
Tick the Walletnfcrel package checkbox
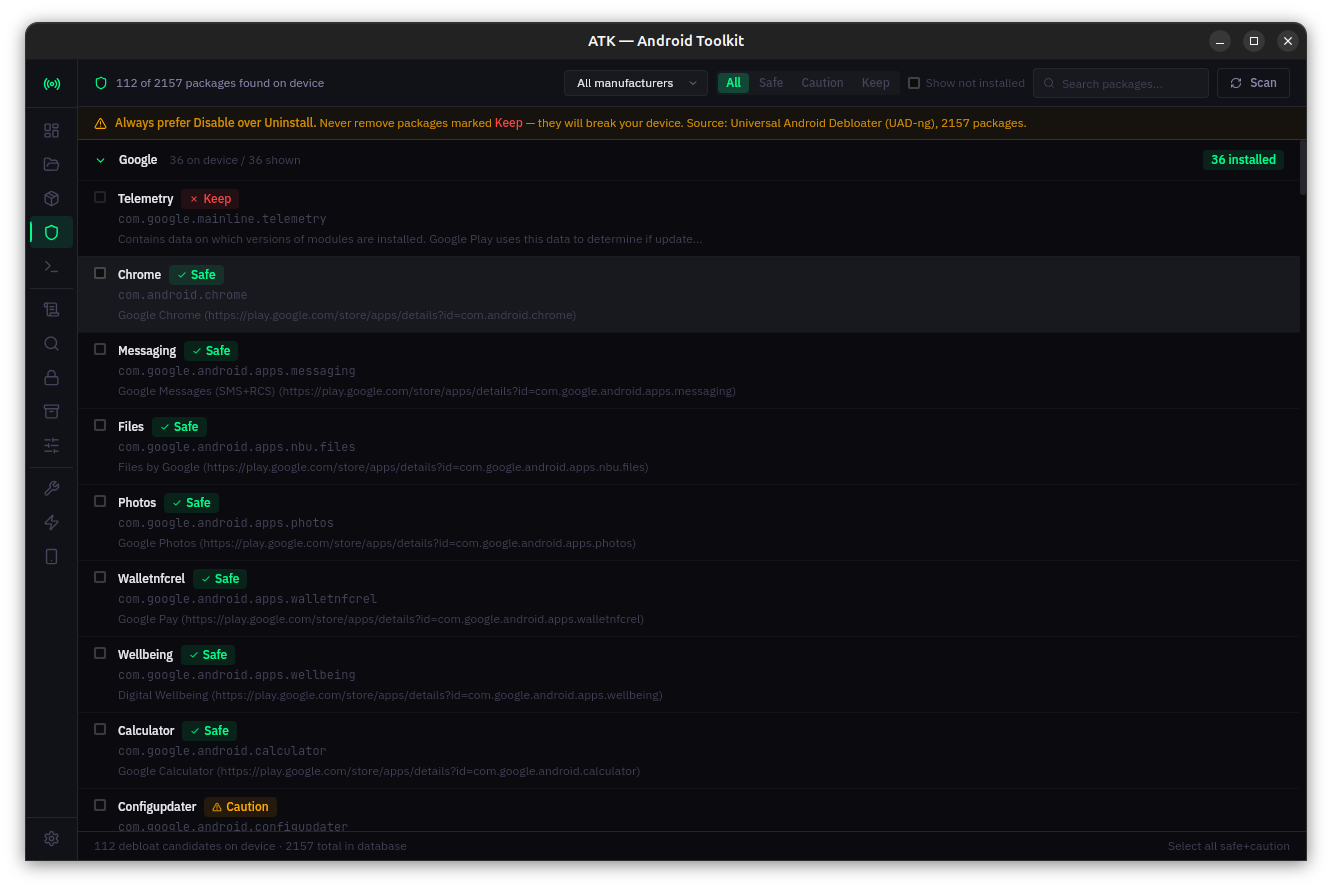tap(100, 577)
